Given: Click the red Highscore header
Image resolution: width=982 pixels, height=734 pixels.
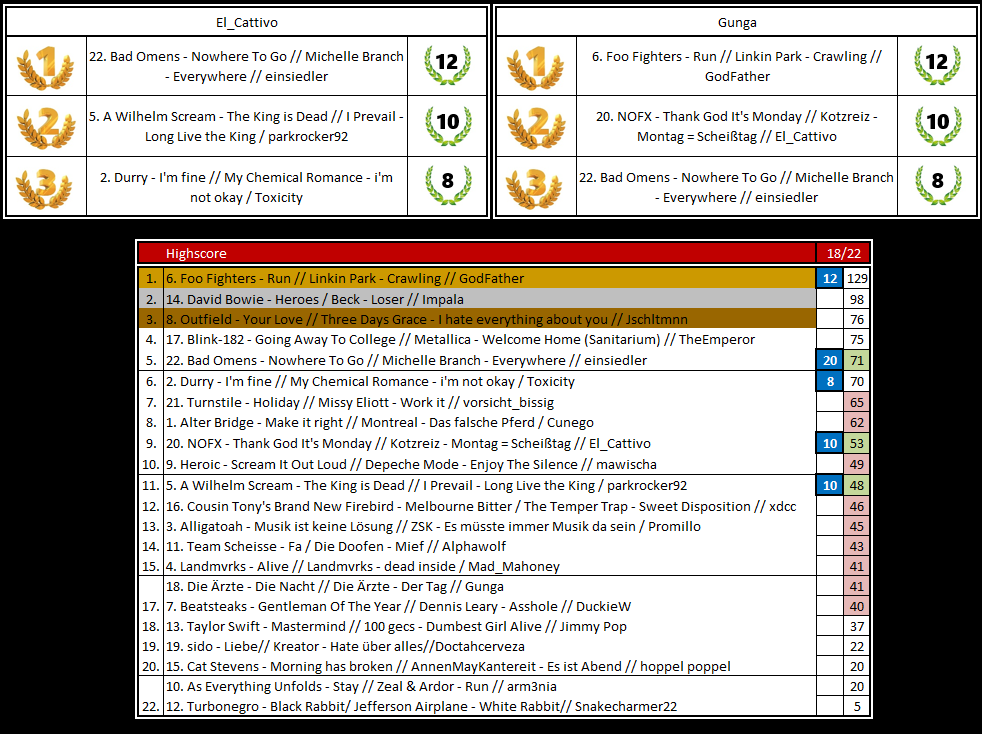Looking at the screenshot, I should [477, 253].
